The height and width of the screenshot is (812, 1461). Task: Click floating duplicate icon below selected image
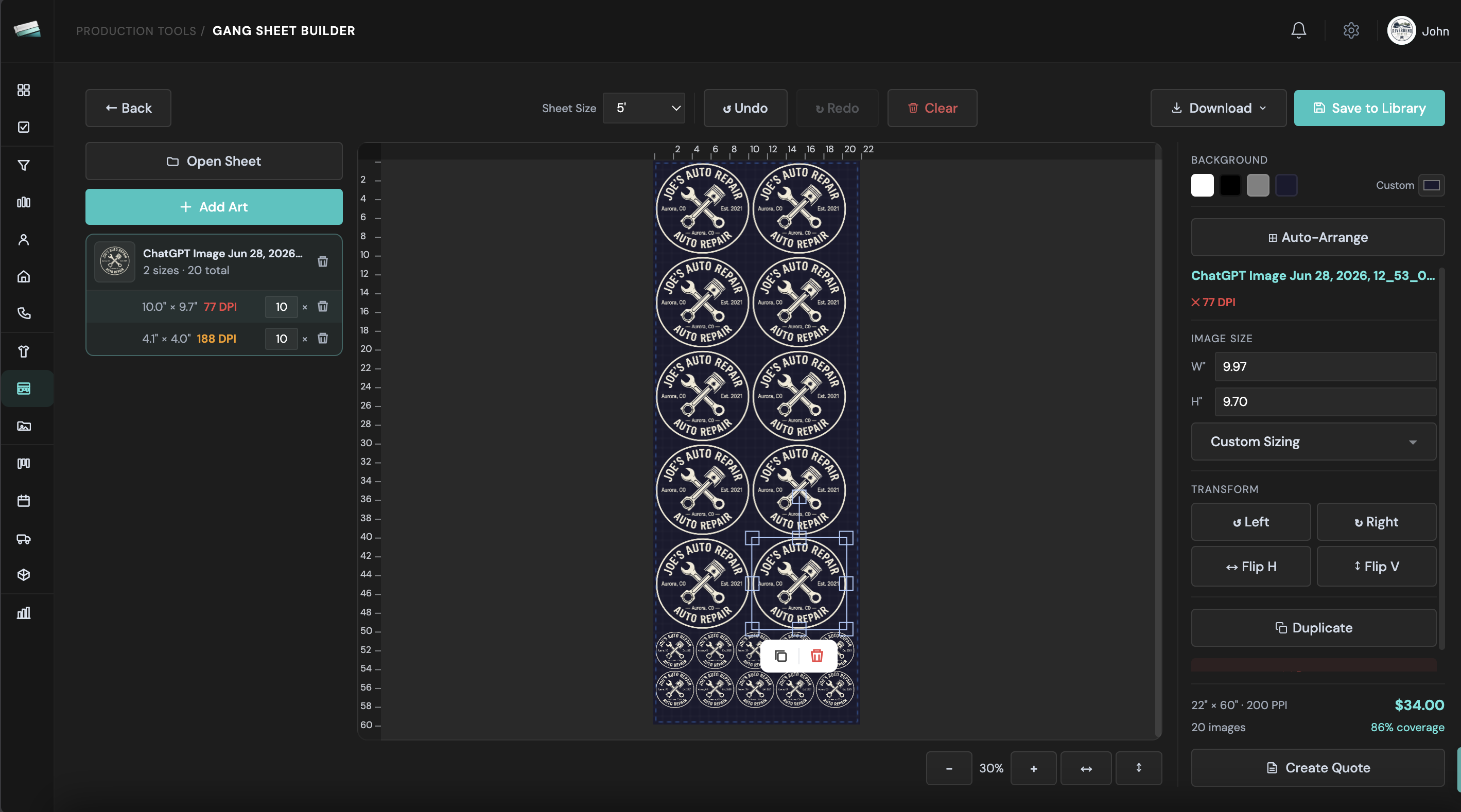tap(780, 656)
